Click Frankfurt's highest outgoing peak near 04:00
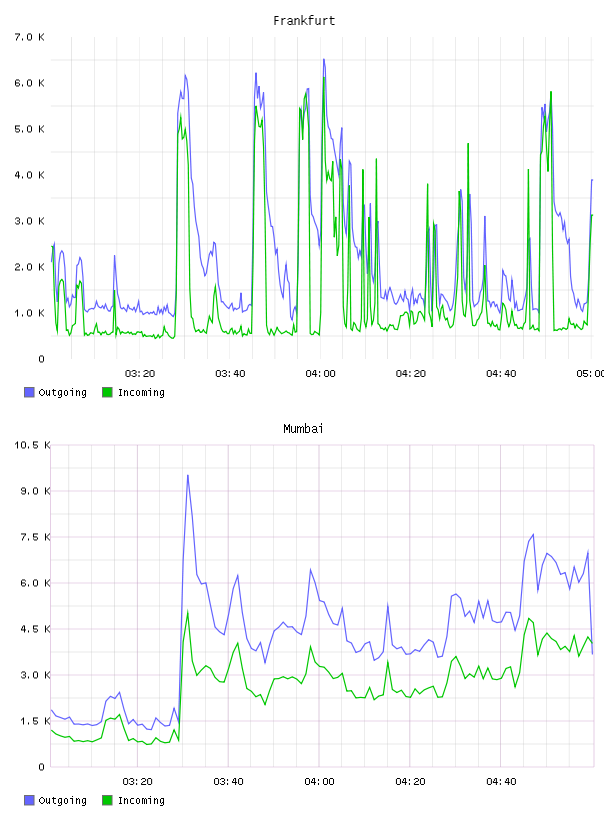 324,60
